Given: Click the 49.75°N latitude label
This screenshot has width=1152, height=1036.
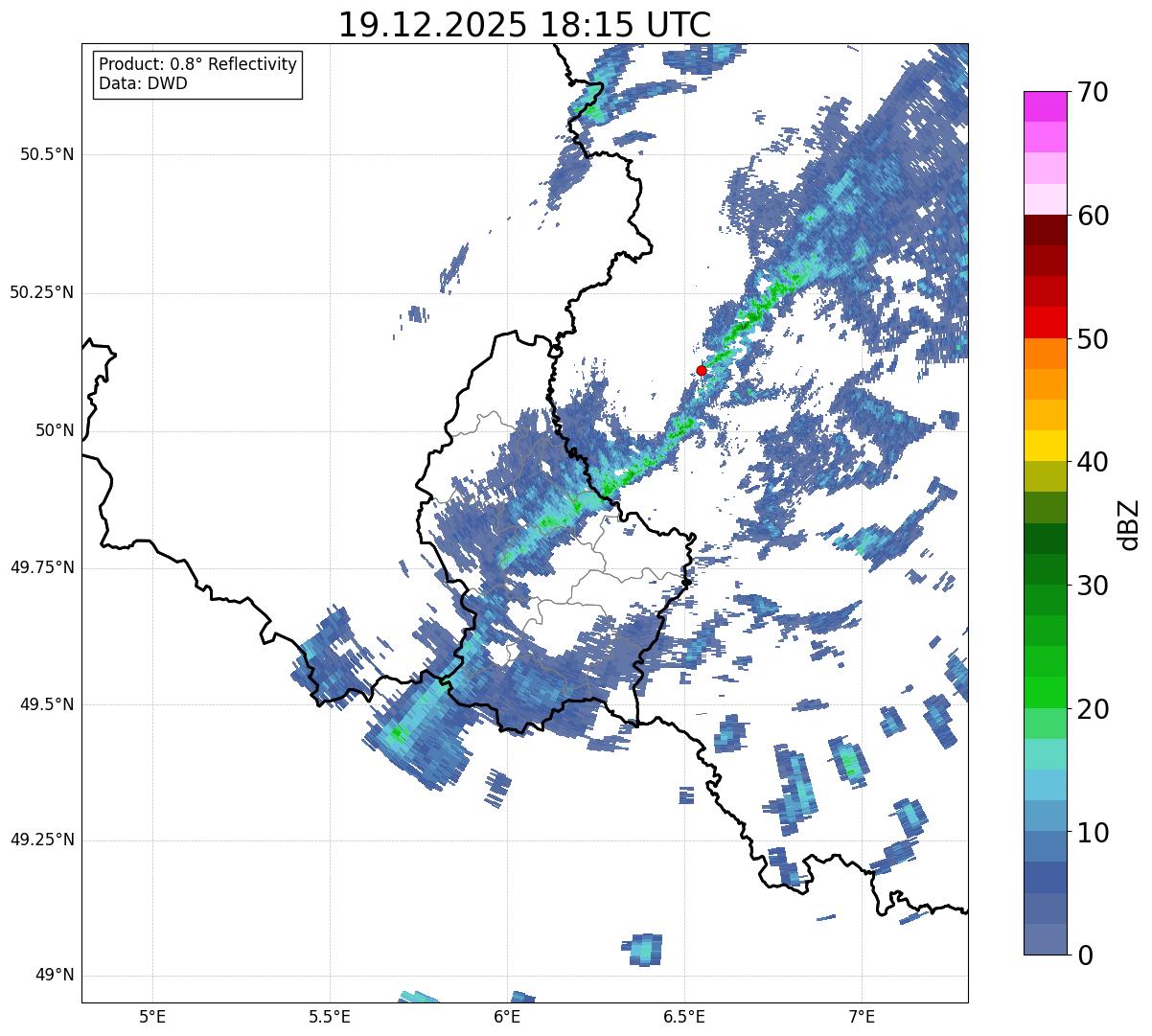Looking at the screenshot, I should [x=42, y=567].
